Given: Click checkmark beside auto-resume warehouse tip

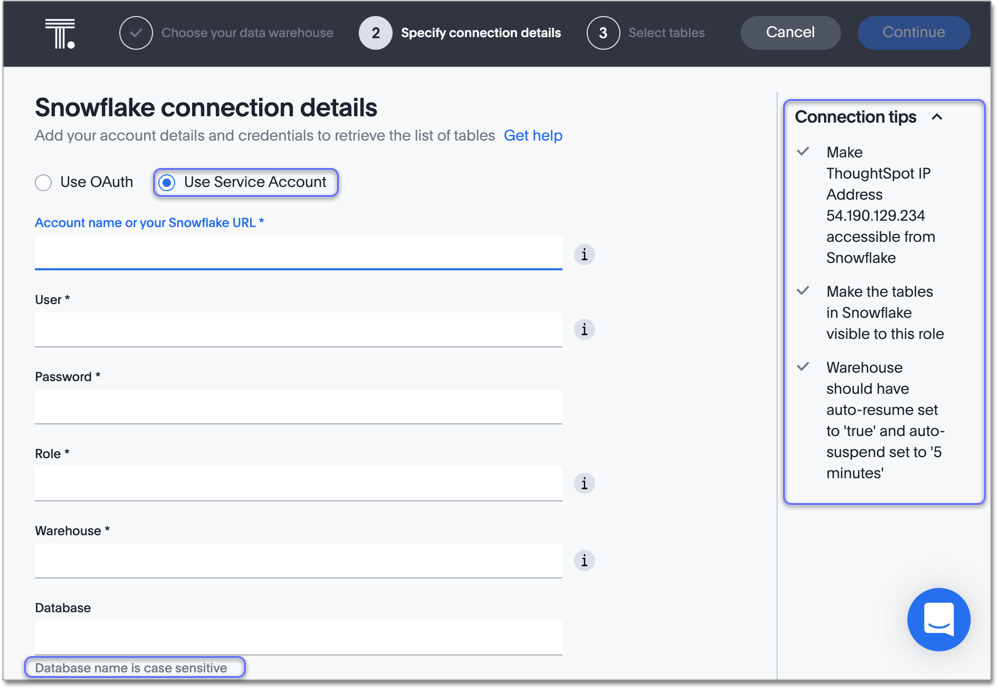Looking at the screenshot, I should 804,367.
